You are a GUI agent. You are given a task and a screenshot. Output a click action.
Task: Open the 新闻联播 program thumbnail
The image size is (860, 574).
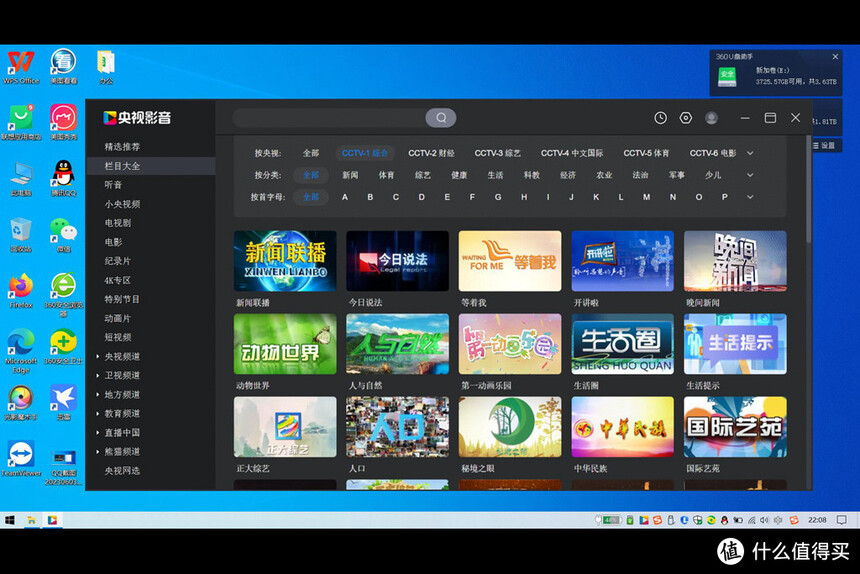(x=285, y=261)
